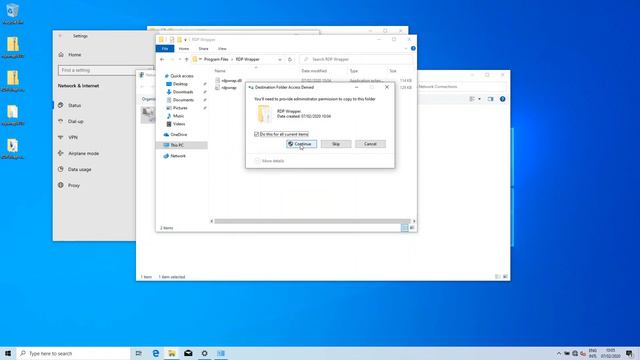
Task: Click taskbar search box
Action: 73,353
